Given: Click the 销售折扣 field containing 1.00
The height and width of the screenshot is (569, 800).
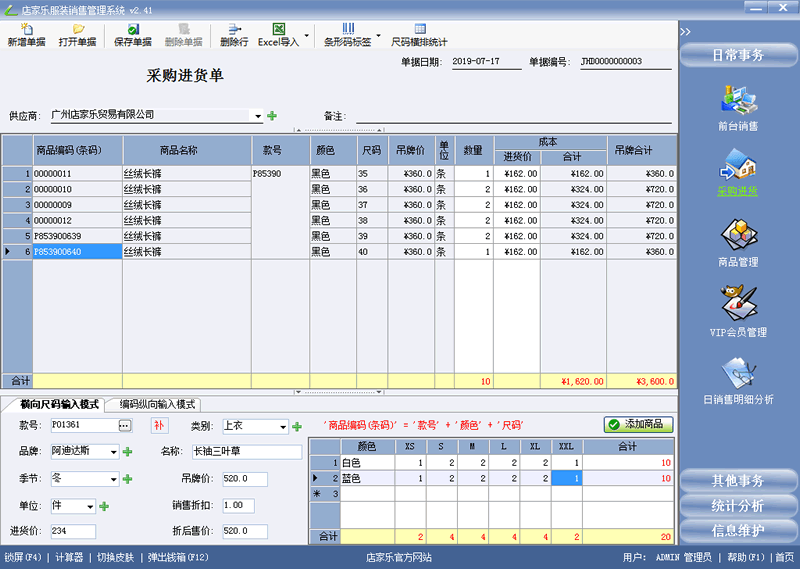Looking at the screenshot, I should 238,505.
